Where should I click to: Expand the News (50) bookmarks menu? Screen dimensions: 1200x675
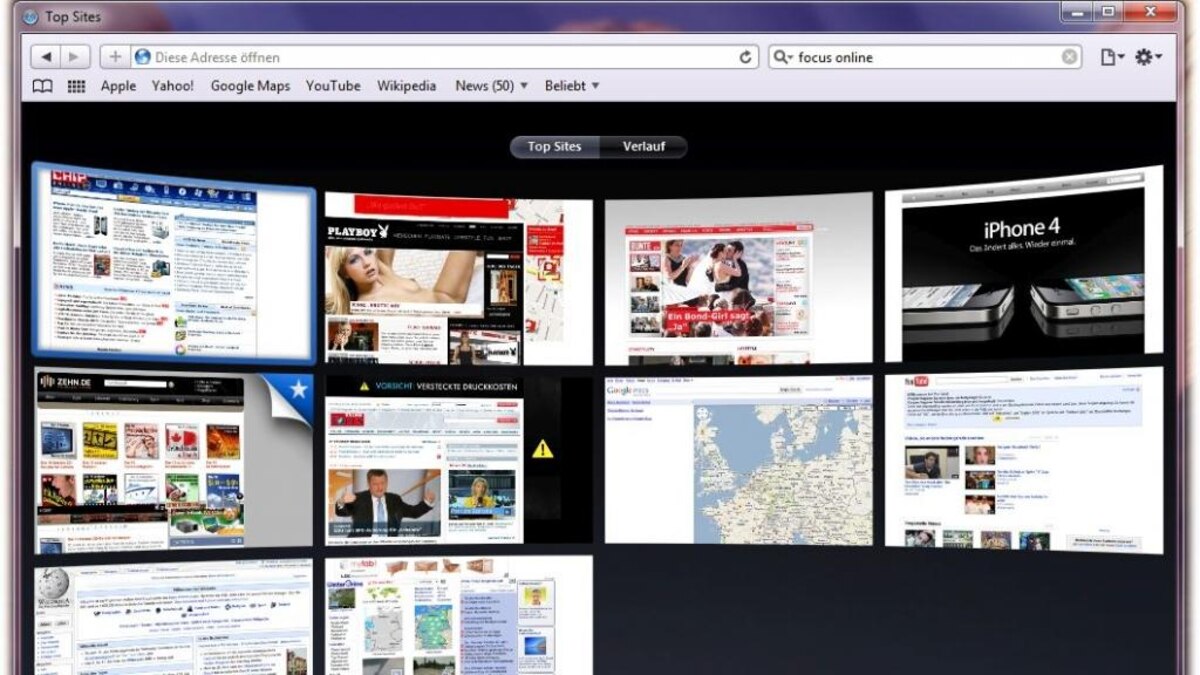click(x=491, y=86)
